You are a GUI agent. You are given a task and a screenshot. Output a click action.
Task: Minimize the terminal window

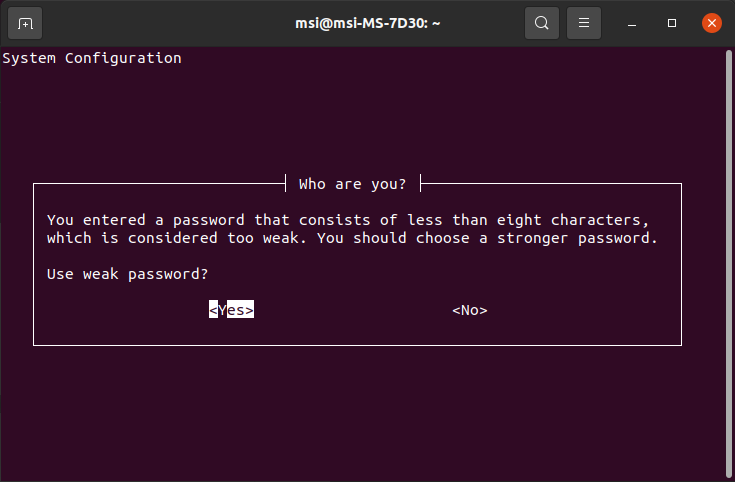(632, 23)
